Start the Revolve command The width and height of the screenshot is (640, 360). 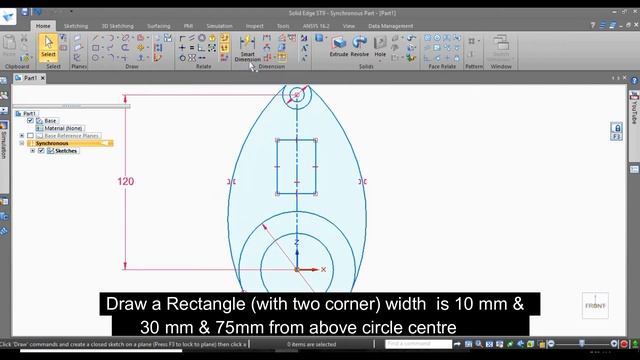click(360, 46)
